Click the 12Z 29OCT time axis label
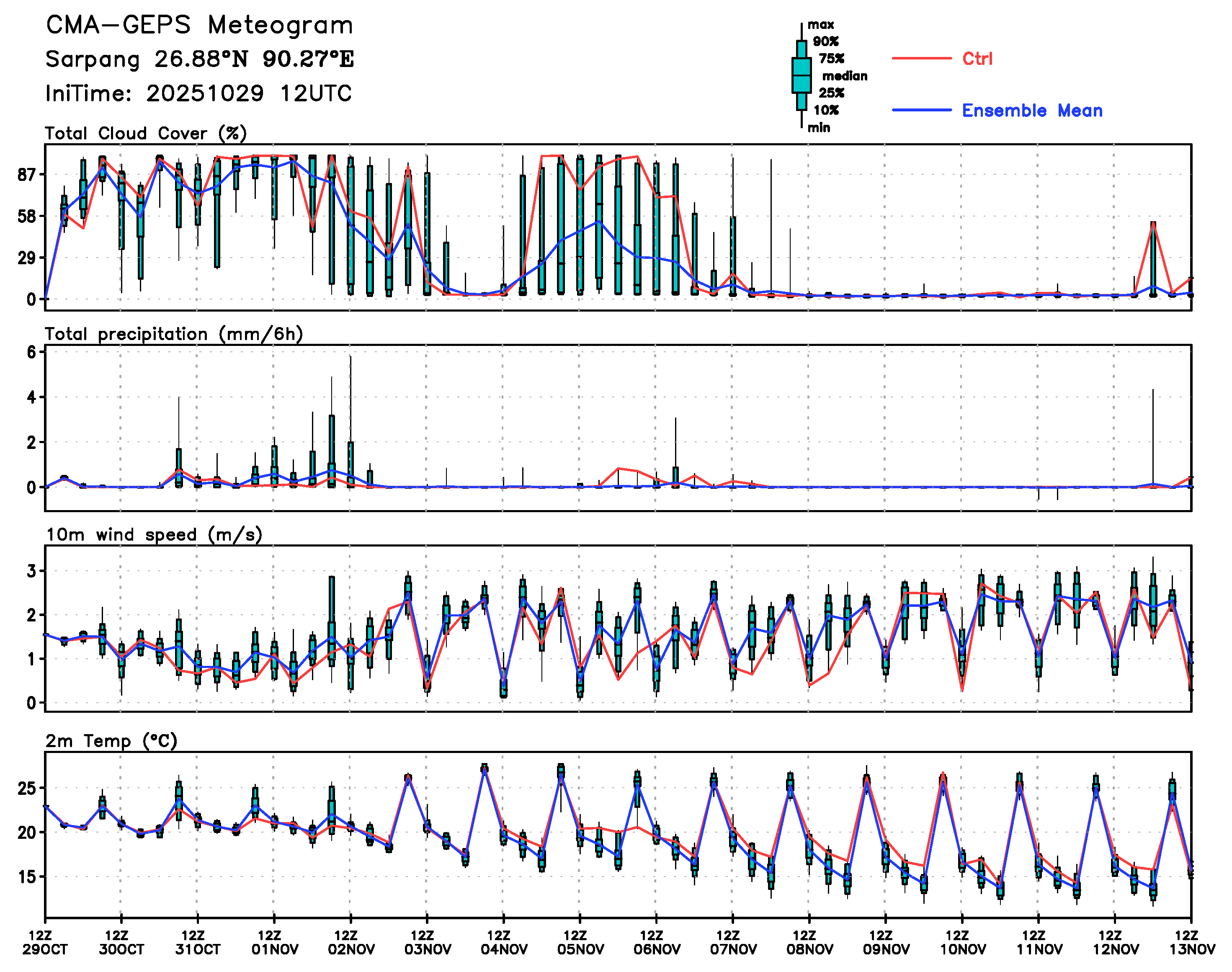Screen dimensions: 1232x972 click(45, 942)
